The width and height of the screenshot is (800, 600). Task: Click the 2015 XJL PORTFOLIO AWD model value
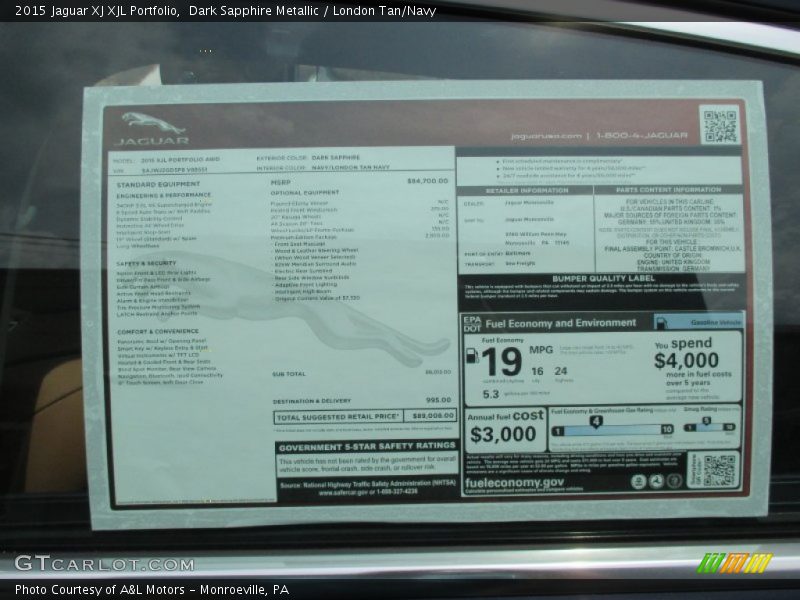coord(180,159)
